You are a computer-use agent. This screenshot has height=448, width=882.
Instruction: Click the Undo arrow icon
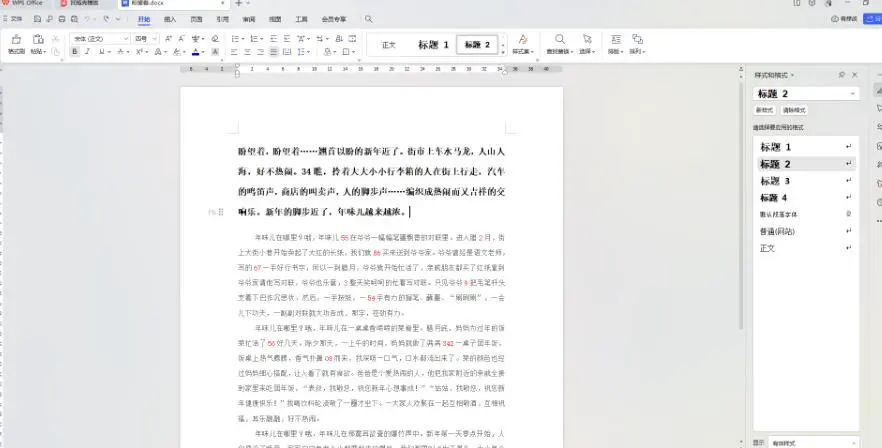click(88, 19)
